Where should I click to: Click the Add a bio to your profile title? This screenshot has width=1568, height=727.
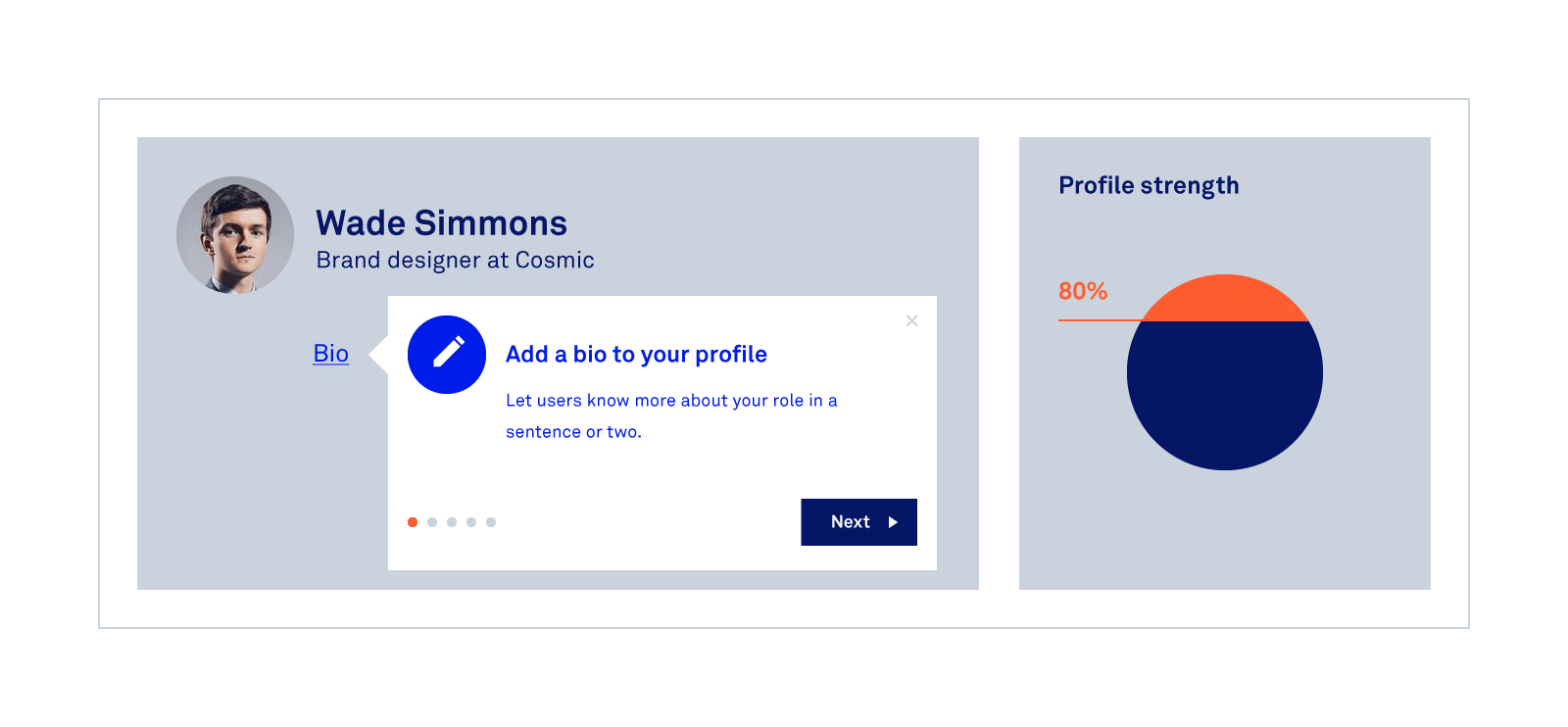[636, 355]
